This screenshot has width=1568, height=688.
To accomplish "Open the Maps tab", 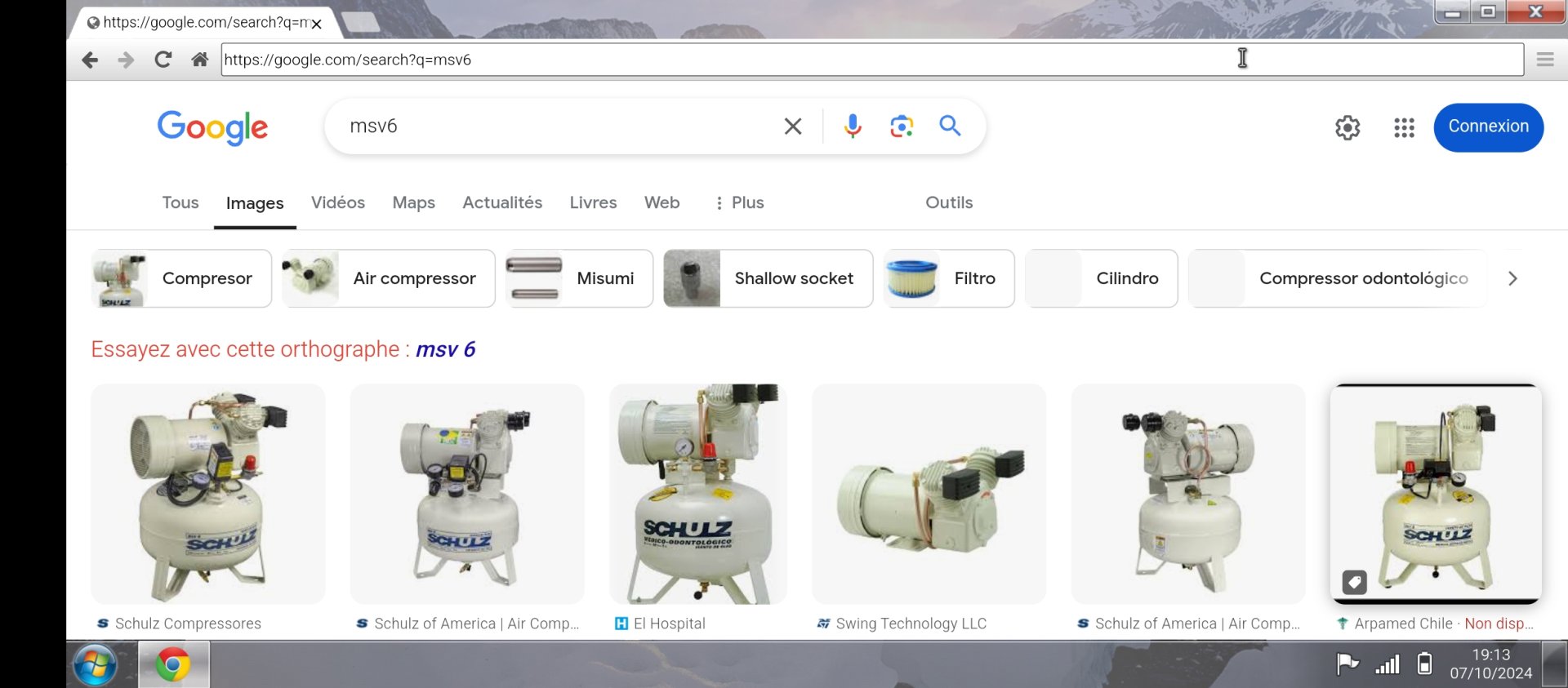I will tap(413, 202).
